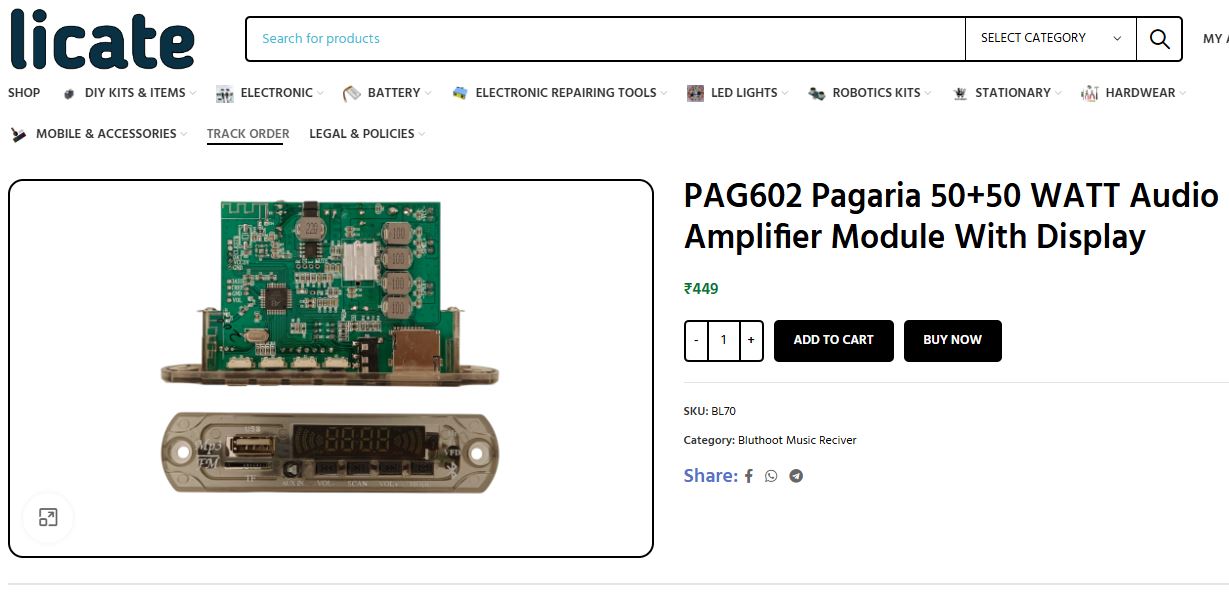The image size is (1229, 600).
Task: Click the Battery menu icon
Action: (351, 93)
